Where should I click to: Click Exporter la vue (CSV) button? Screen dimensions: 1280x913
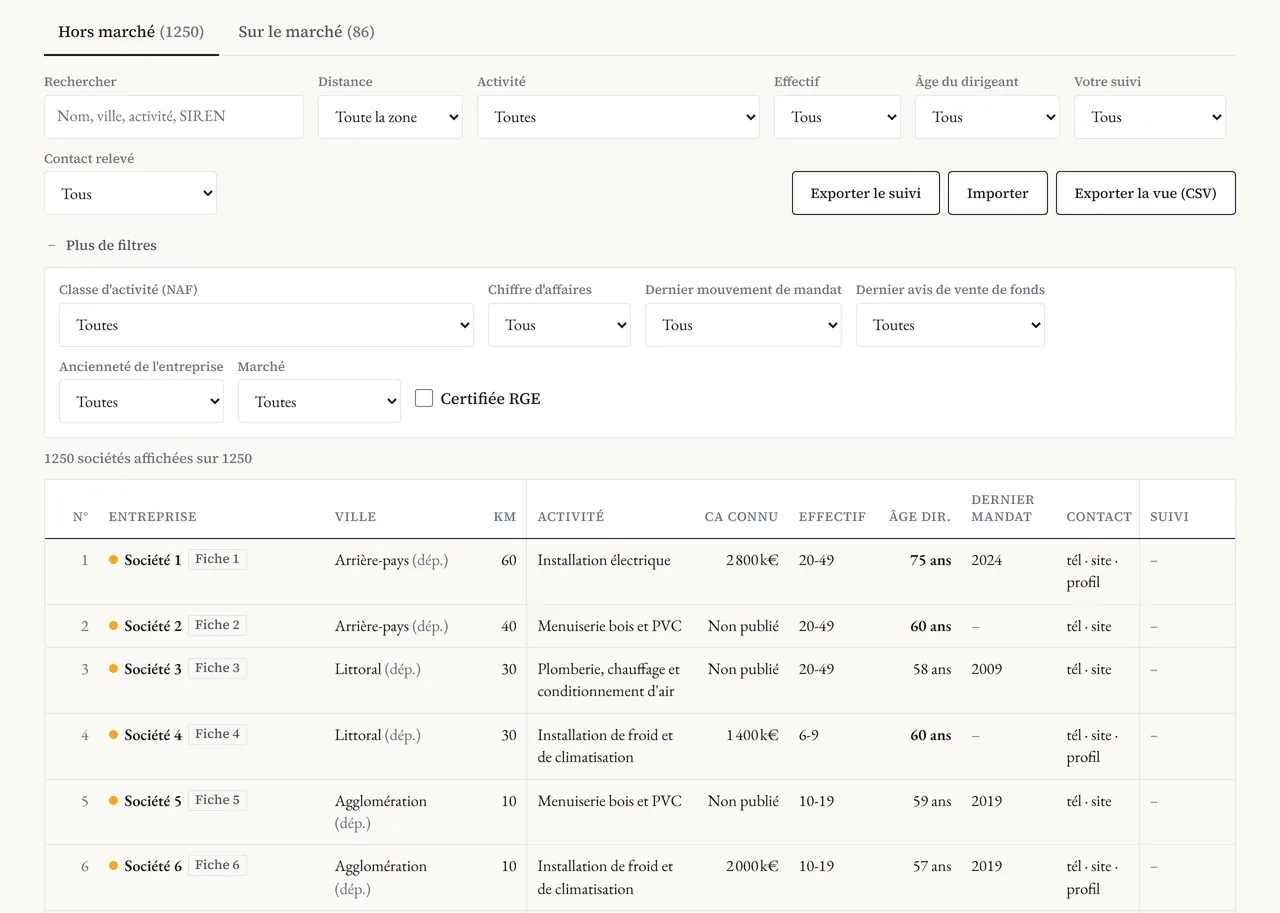pyautogui.click(x=1146, y=193)
